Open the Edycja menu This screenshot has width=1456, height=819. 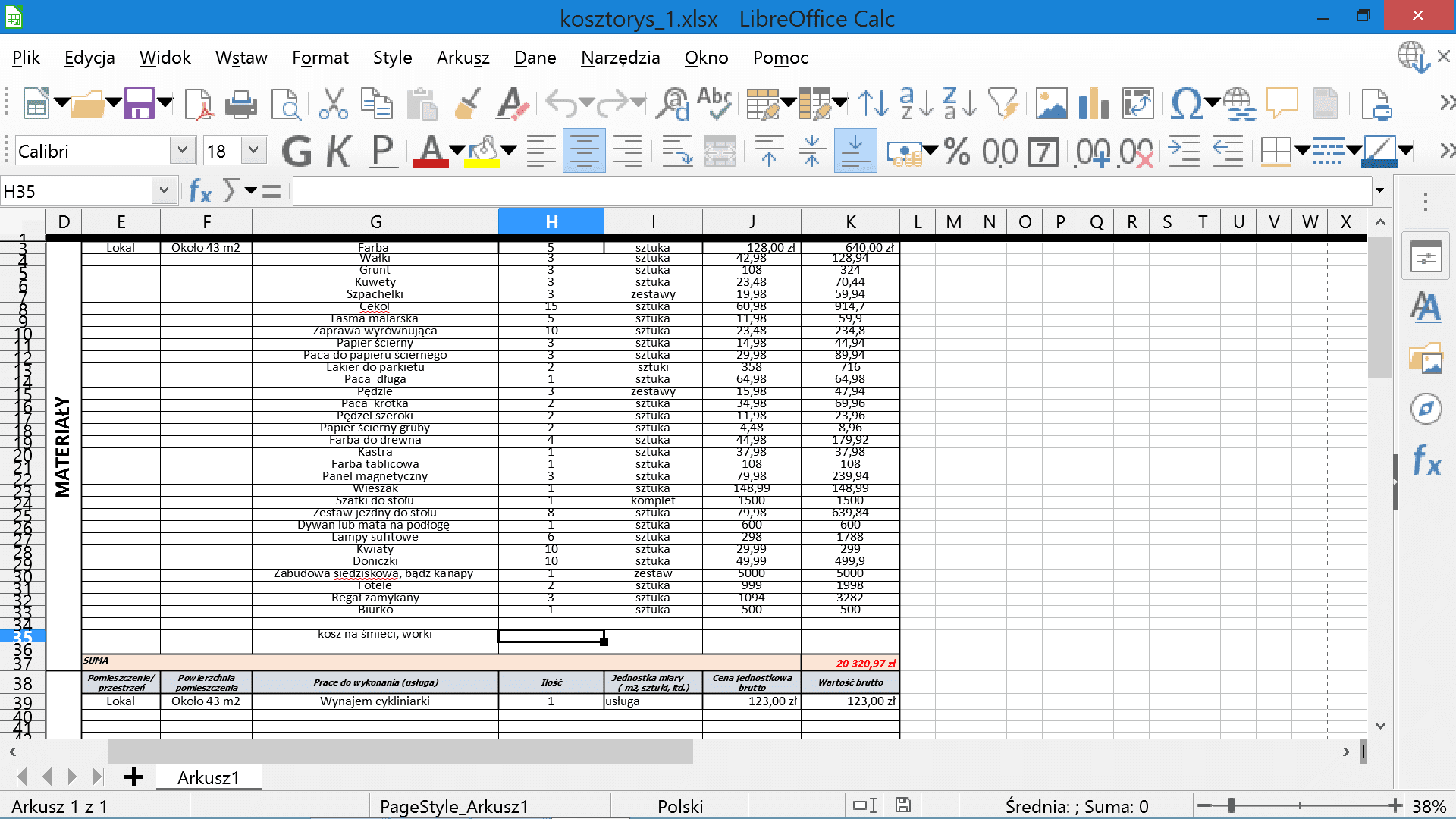[89, 58]
